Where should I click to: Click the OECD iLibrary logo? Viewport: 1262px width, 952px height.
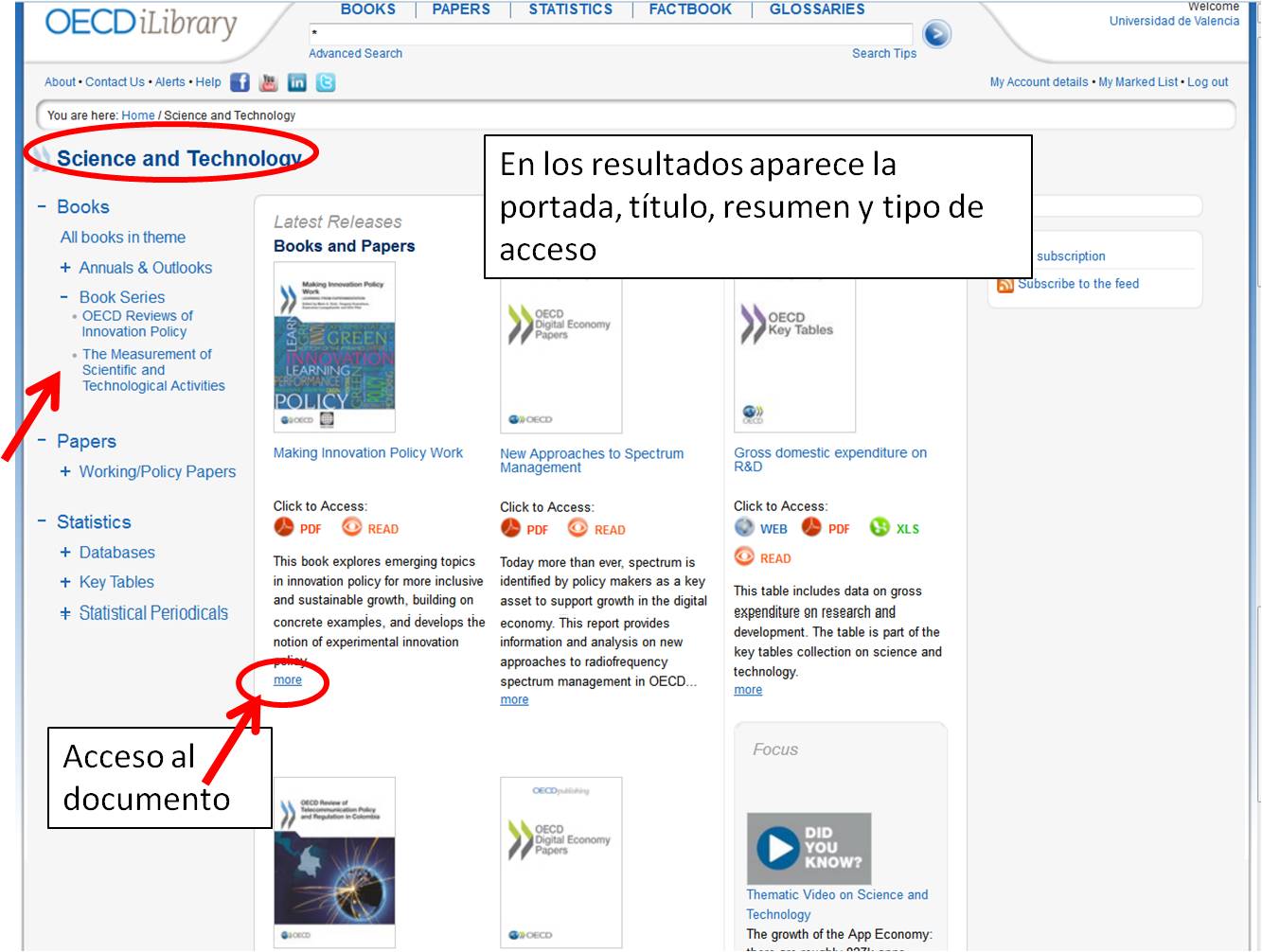(141, 24)
